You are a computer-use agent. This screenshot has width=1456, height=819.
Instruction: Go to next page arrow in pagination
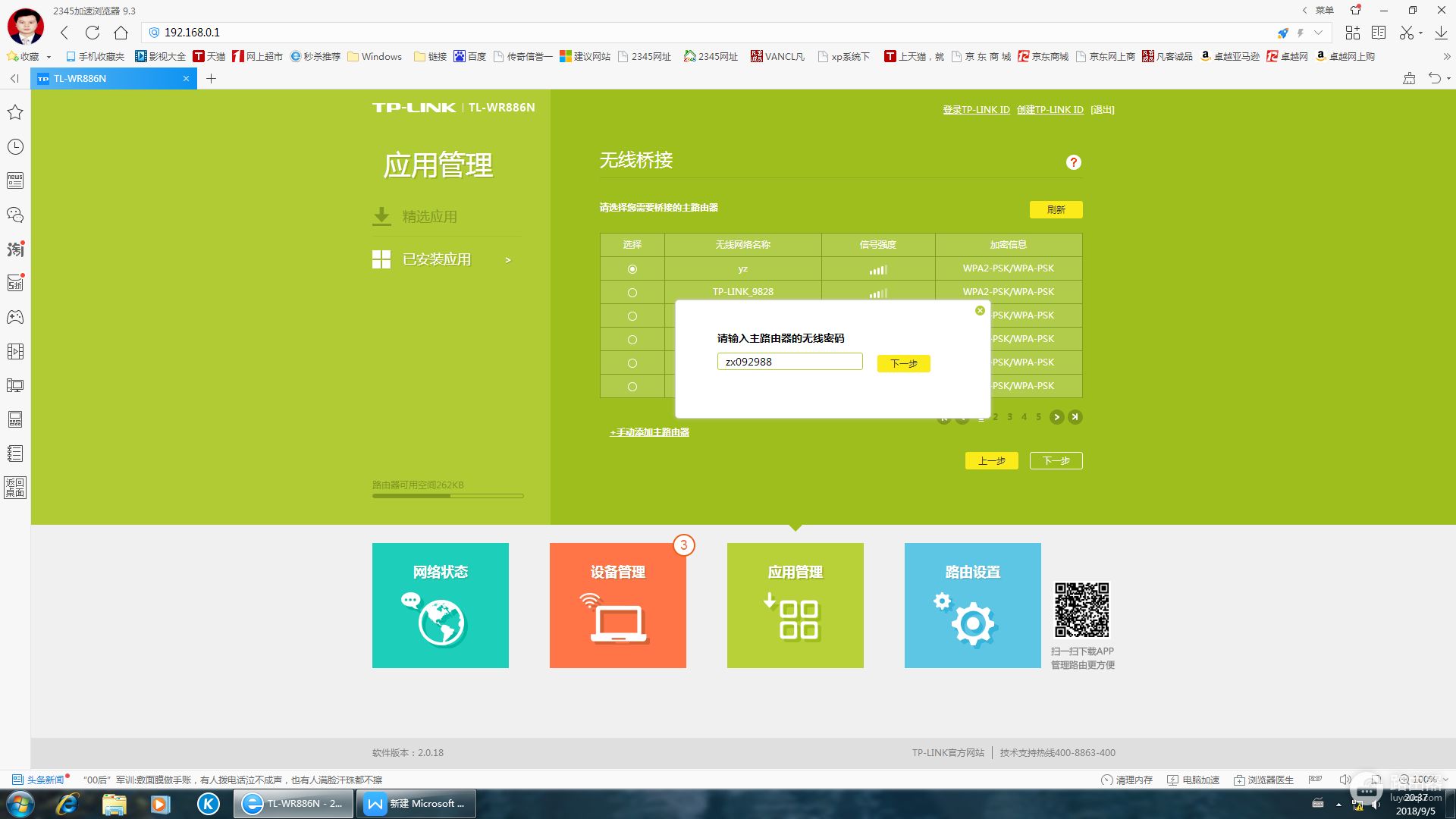click(x=1056, y=417)
